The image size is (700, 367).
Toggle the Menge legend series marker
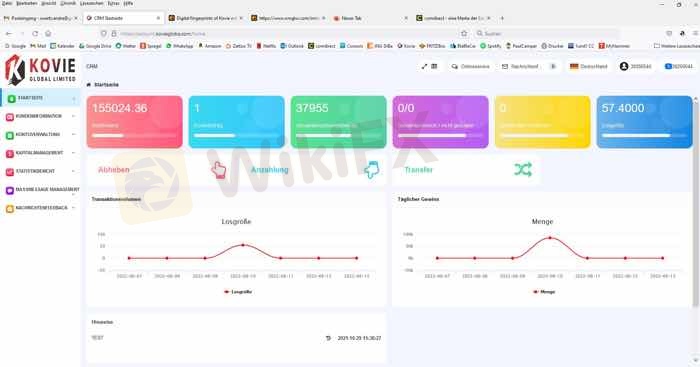[x=535, y=292]
